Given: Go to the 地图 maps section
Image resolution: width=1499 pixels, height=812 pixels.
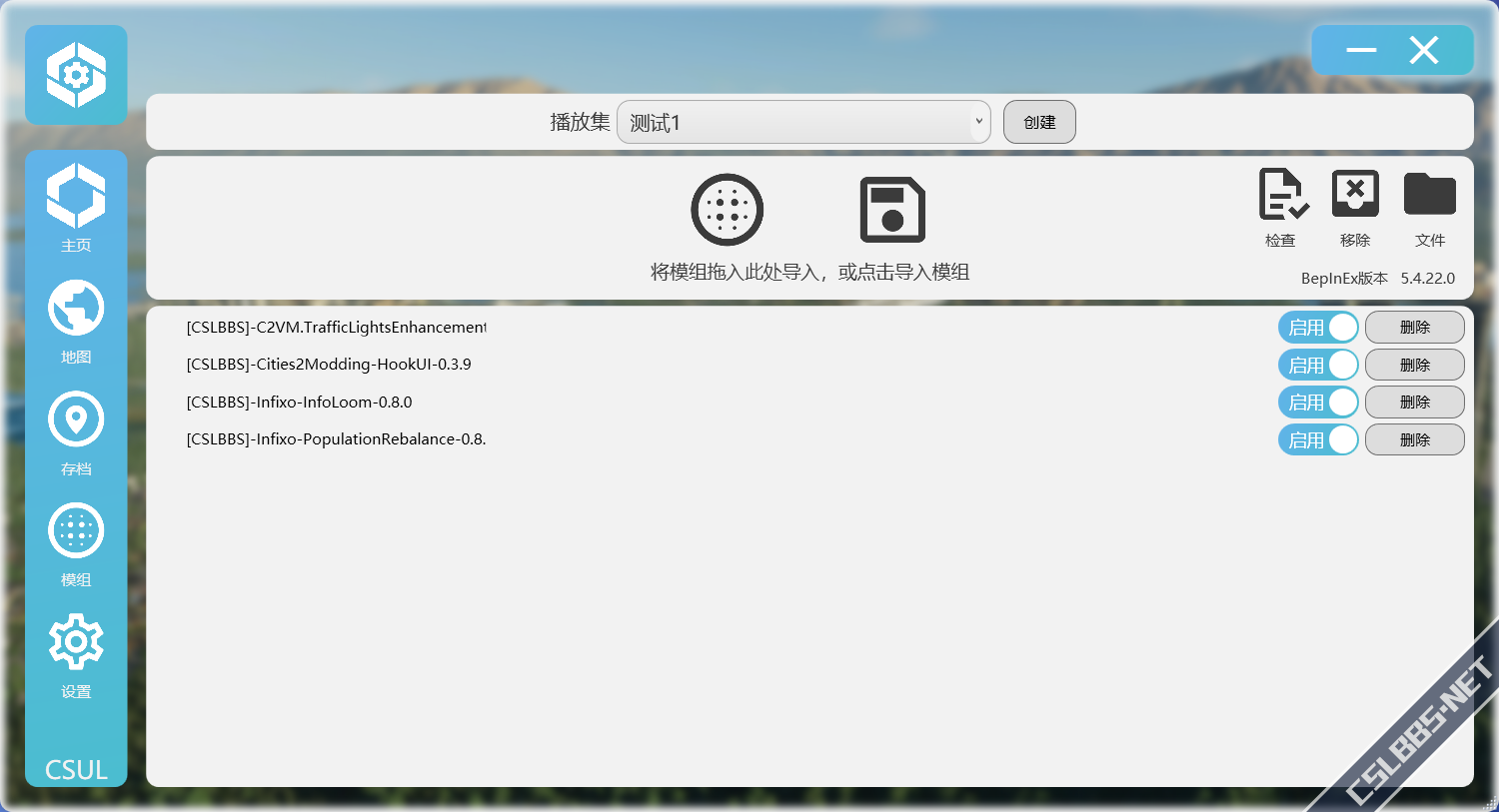Looking at the screenshot, I should coord(76,320).
